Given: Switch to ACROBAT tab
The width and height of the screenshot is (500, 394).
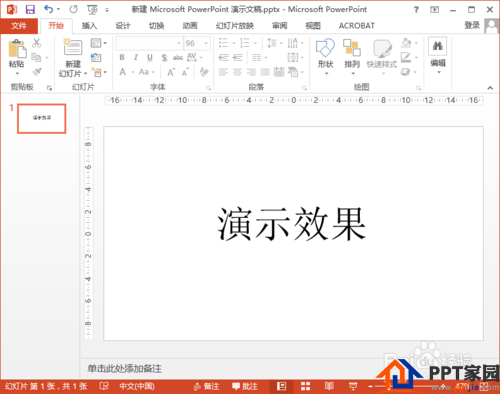Looking at the screenshot, I should [357, 26].
